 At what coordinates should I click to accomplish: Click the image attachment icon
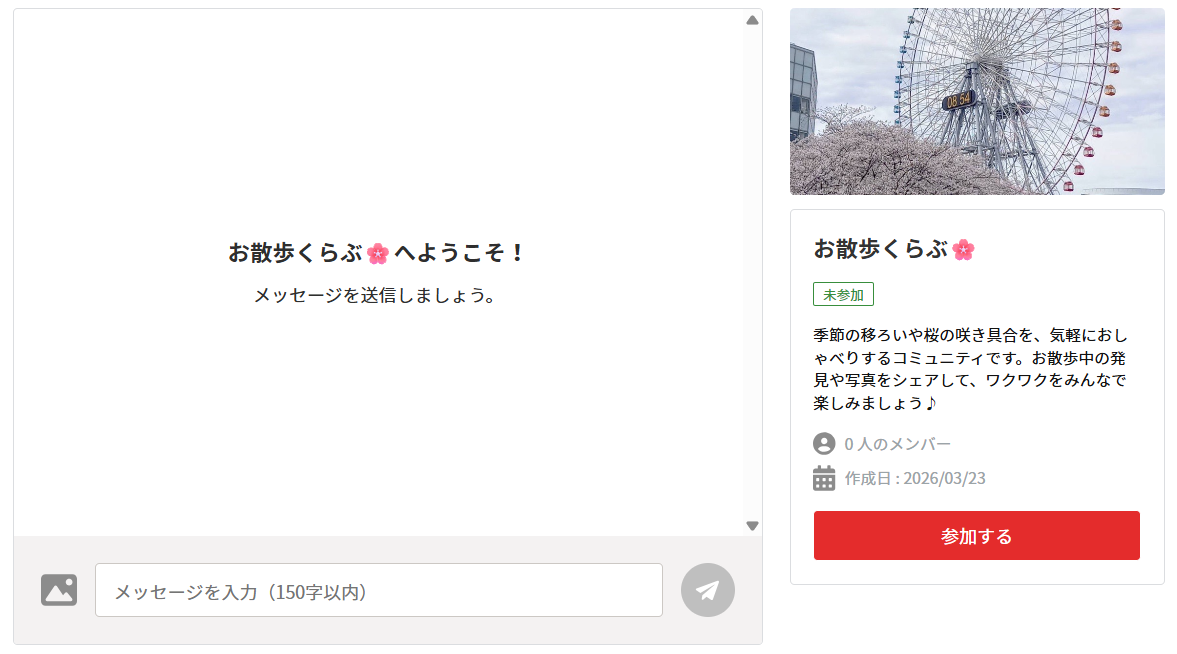(59, 590)
